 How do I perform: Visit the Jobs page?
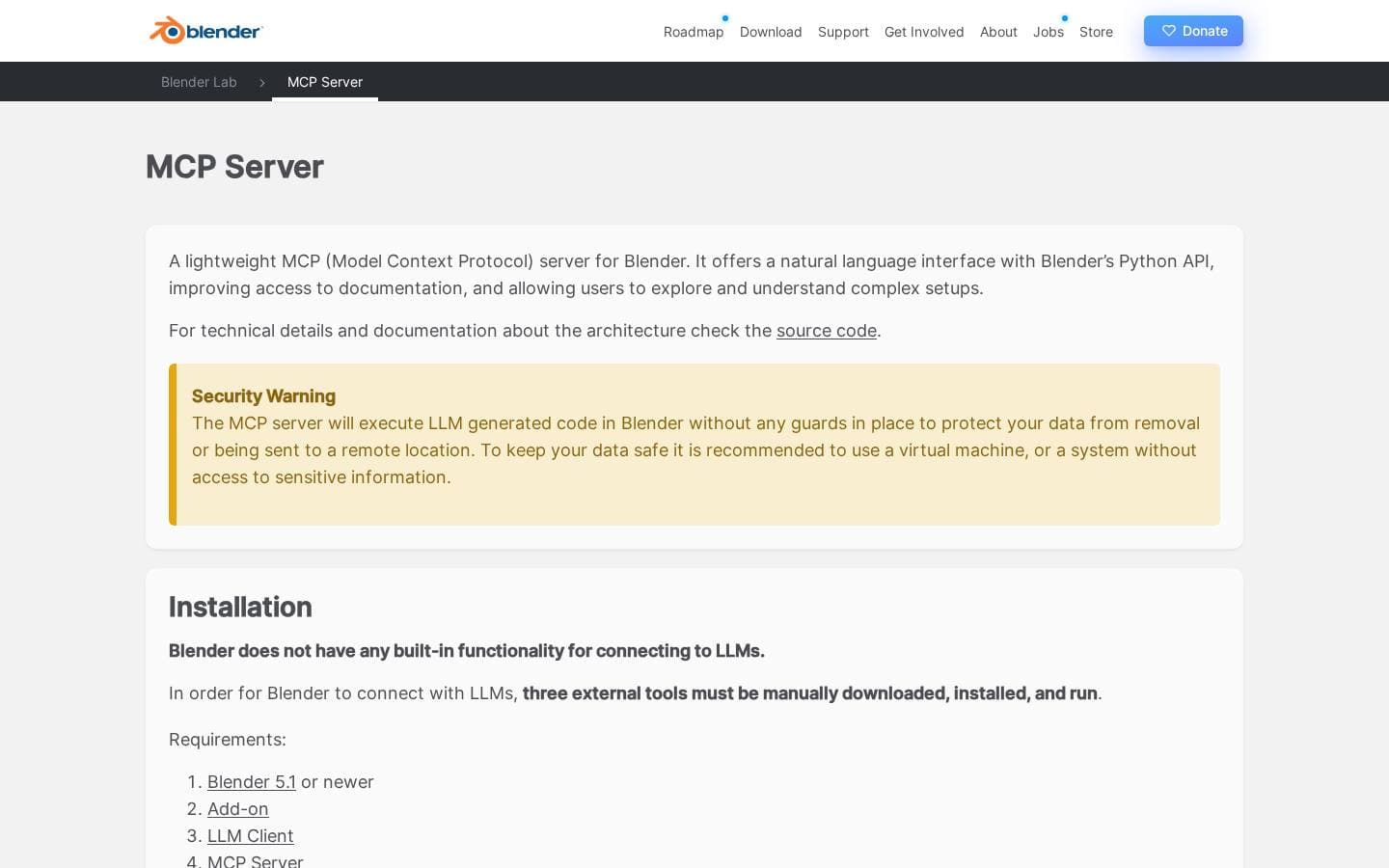coord(1049,32)
